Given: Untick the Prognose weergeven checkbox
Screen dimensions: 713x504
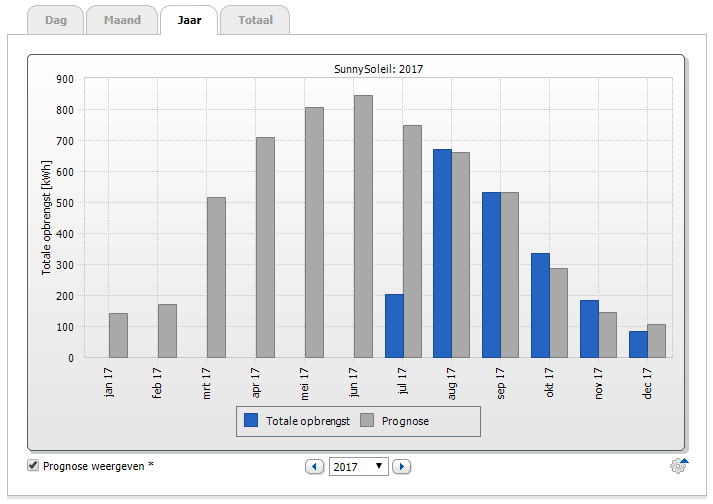Looking at the screenshot, I should point(33,465).
